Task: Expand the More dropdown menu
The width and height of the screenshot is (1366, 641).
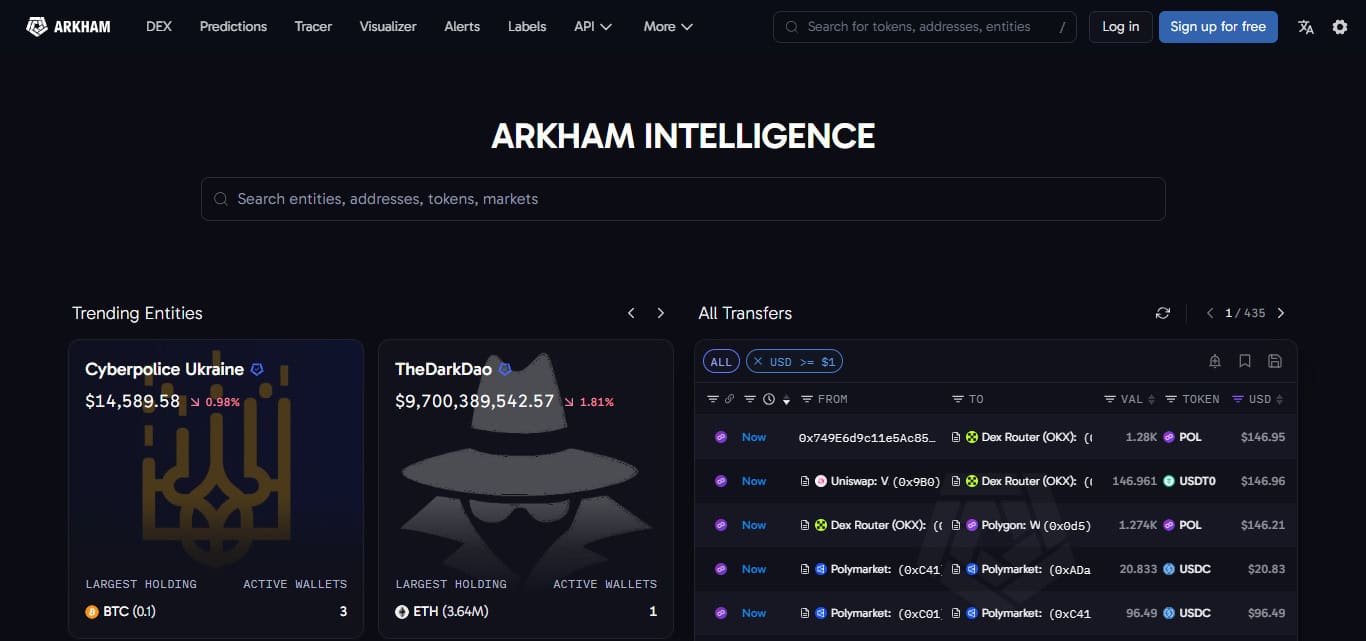Action: click(x=668, y=27)
